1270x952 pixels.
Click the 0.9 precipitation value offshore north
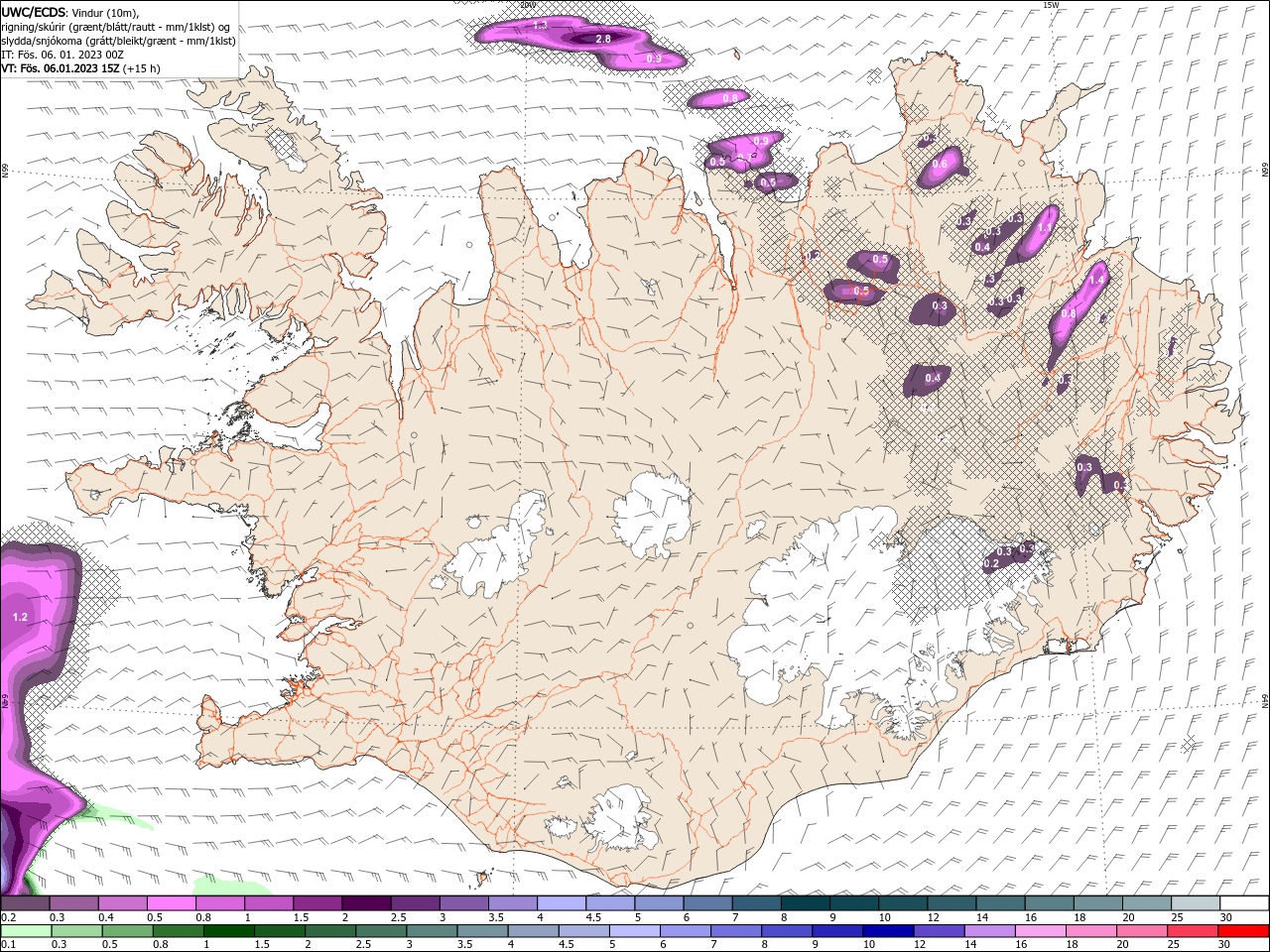click(x=654, y=59)
